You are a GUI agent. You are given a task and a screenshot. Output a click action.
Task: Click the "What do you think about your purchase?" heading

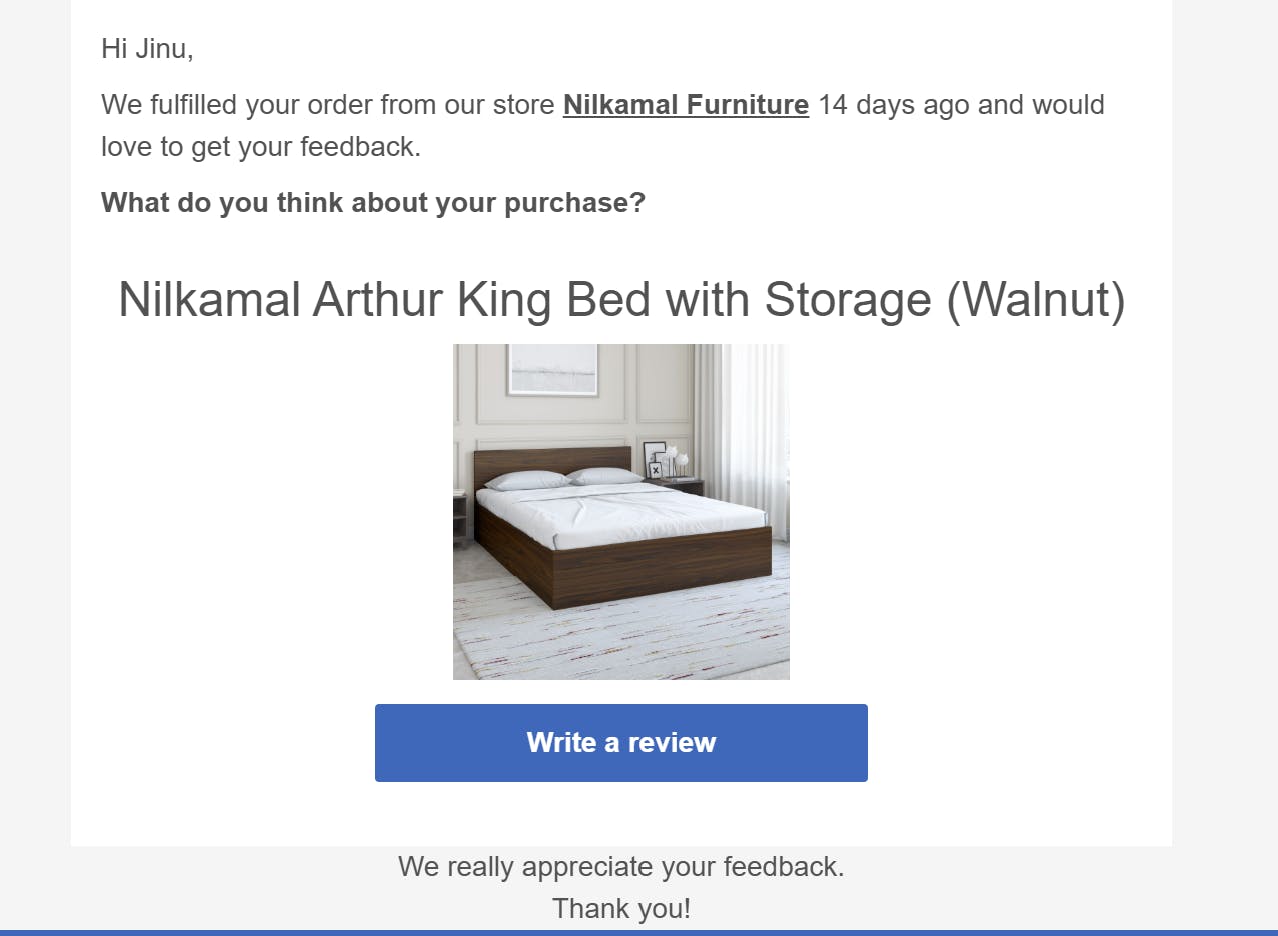click(373, 203)
